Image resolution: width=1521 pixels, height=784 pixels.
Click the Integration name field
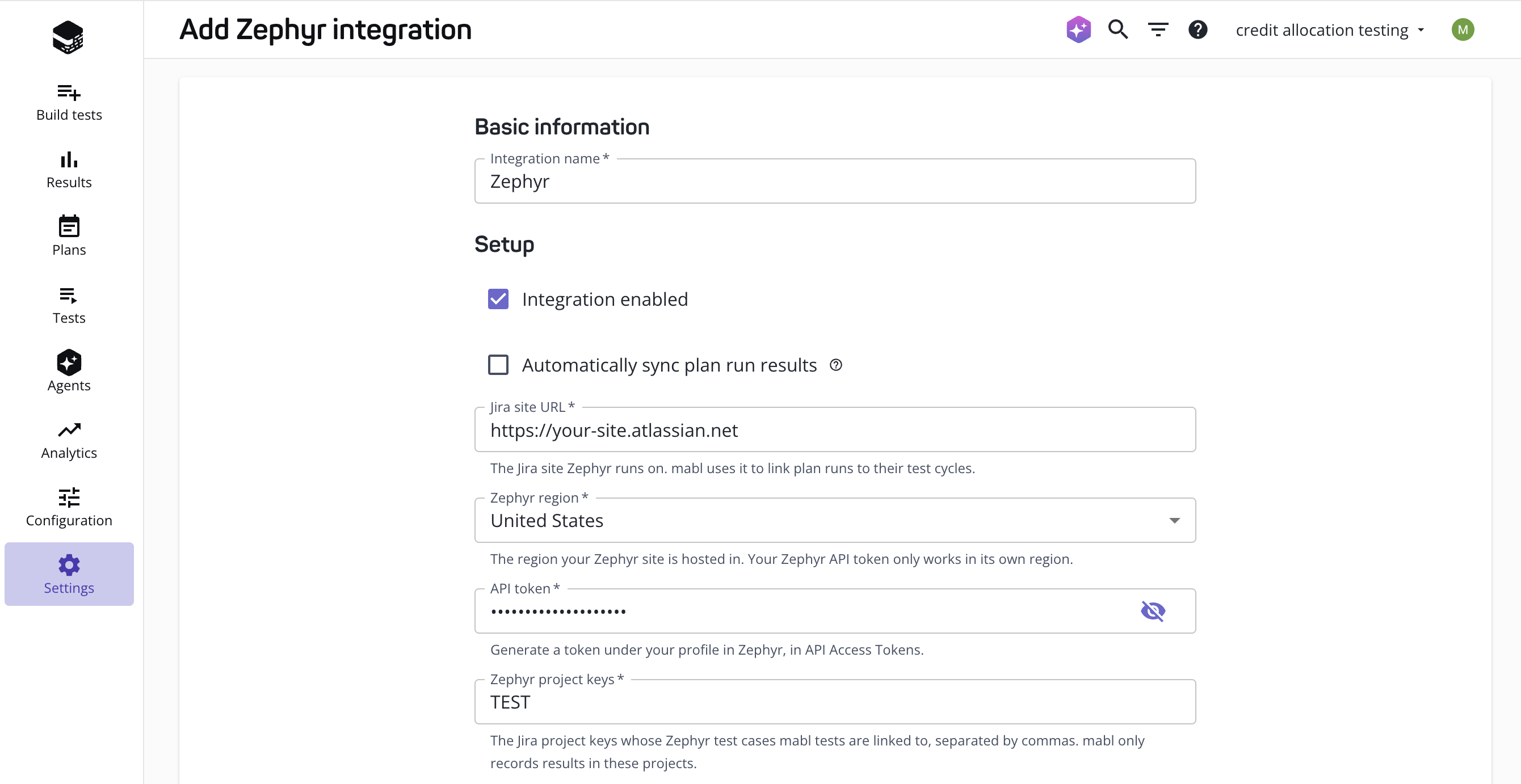(835, 180)
